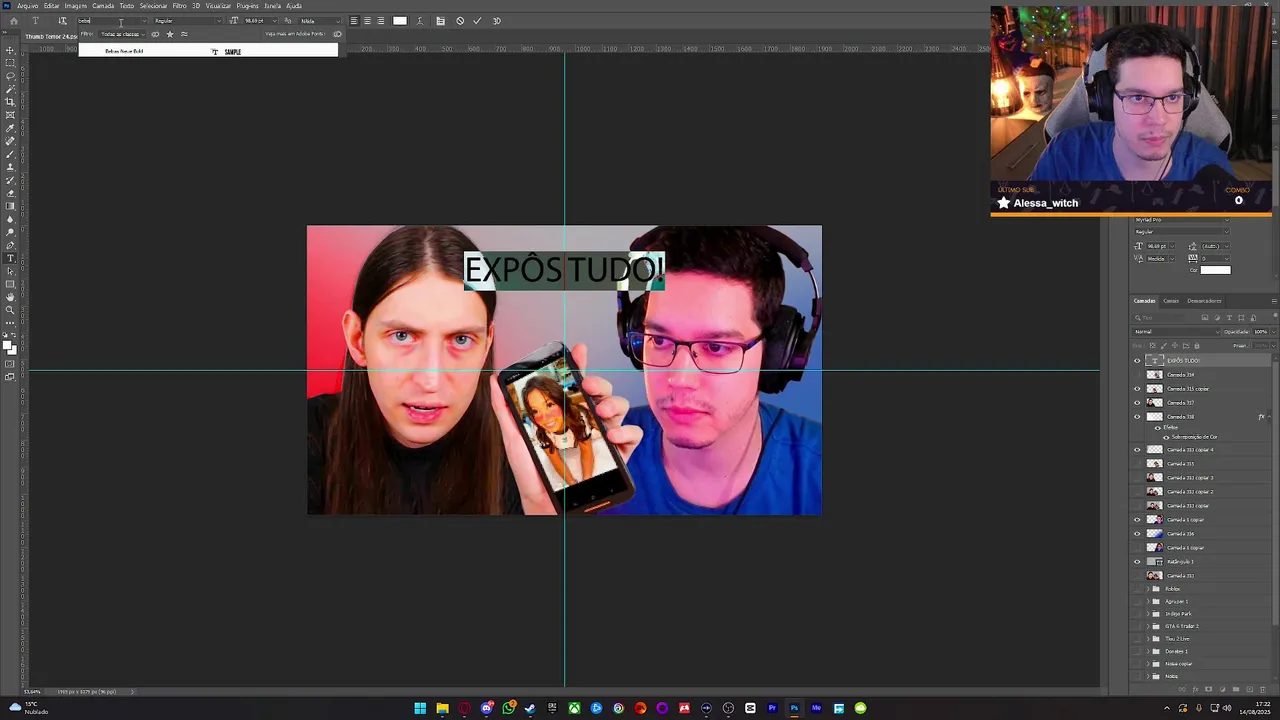Open Character and Paragraph panels icon
The width and height of the screenshot is (1280, 720).
coord(440,21)
